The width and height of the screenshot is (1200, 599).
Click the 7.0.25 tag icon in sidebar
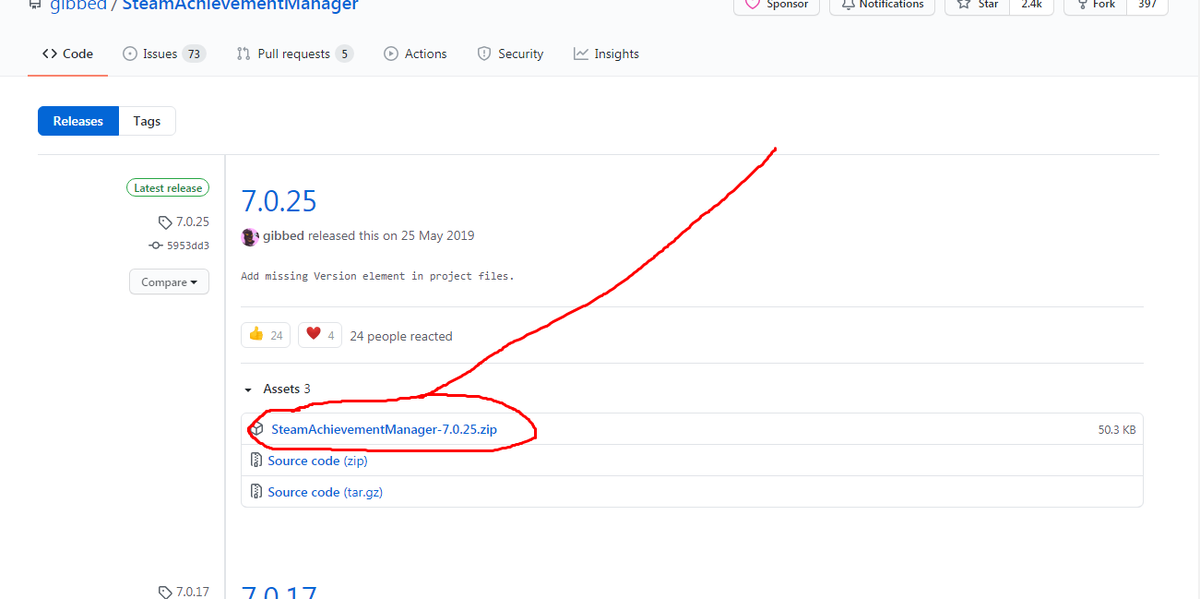[165, 222]
